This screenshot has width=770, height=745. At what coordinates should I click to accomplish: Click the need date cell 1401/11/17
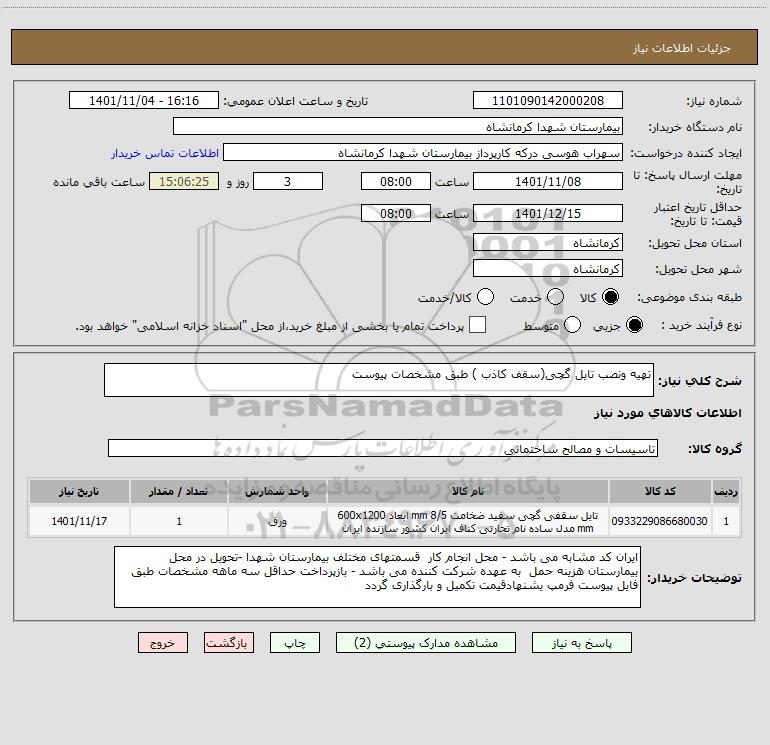79,521
